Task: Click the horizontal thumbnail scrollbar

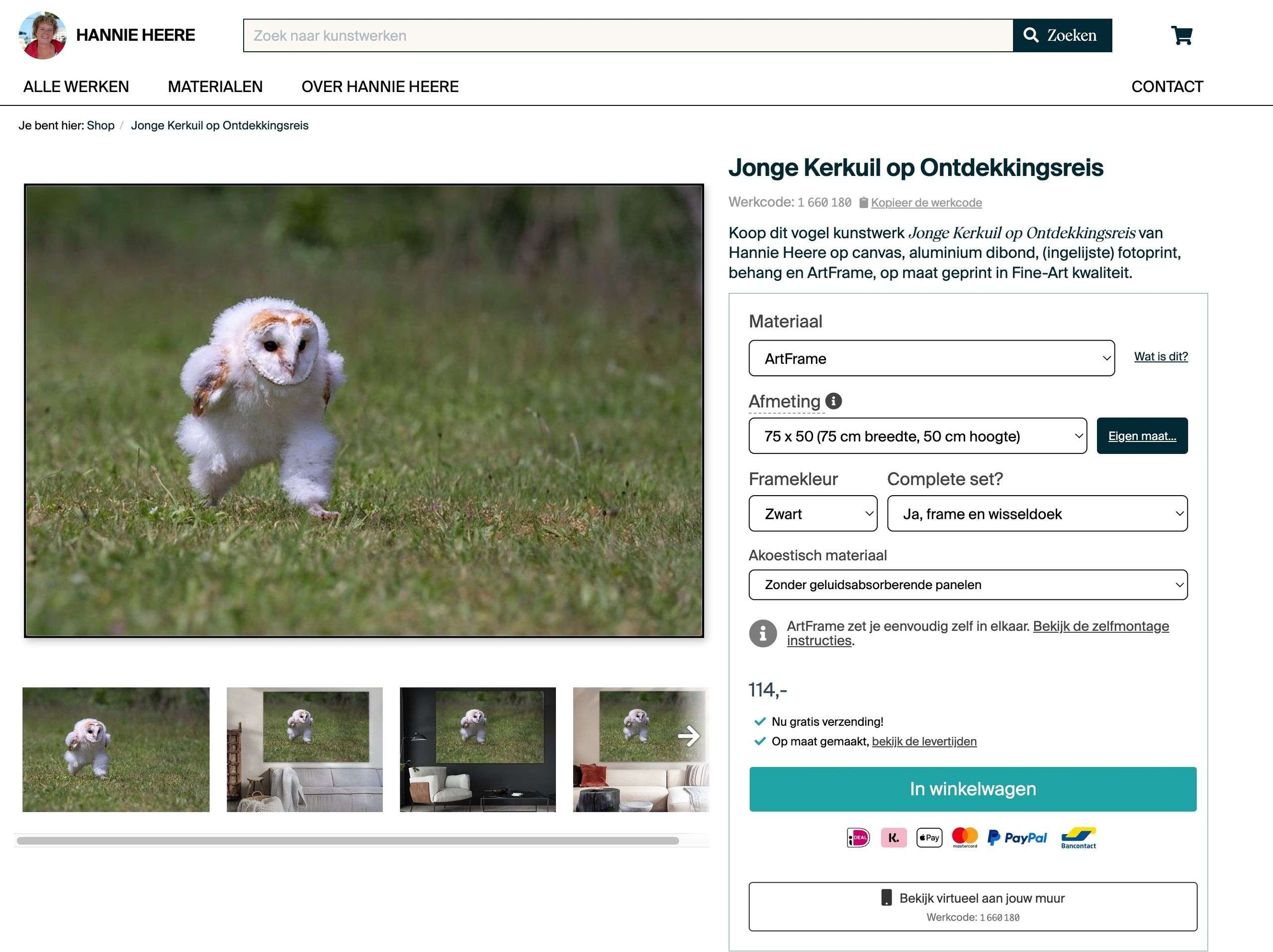Action: tap(348, 841)
